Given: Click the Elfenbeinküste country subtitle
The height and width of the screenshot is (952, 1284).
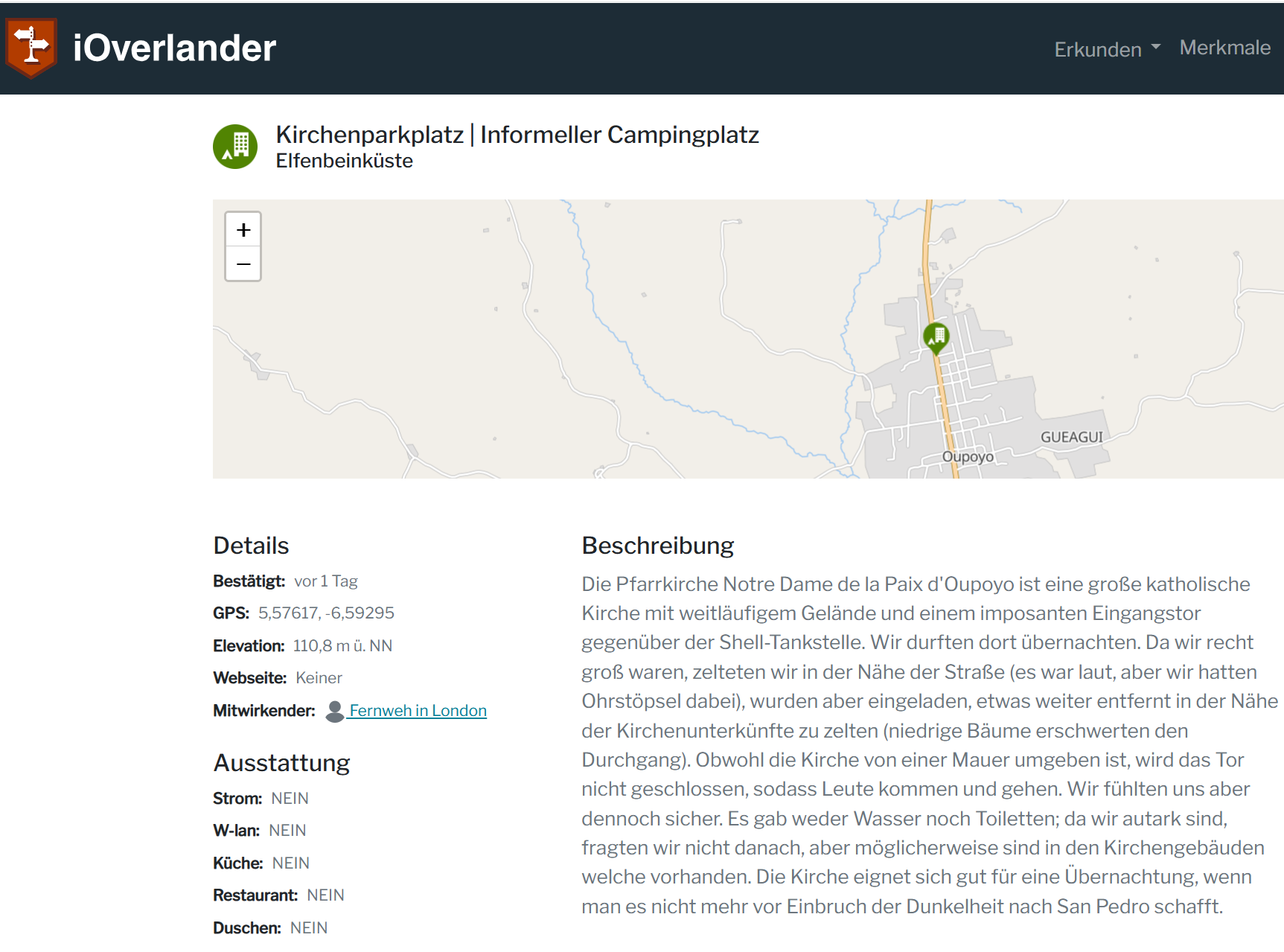Looking at the screenshot, I should [344, 161].
